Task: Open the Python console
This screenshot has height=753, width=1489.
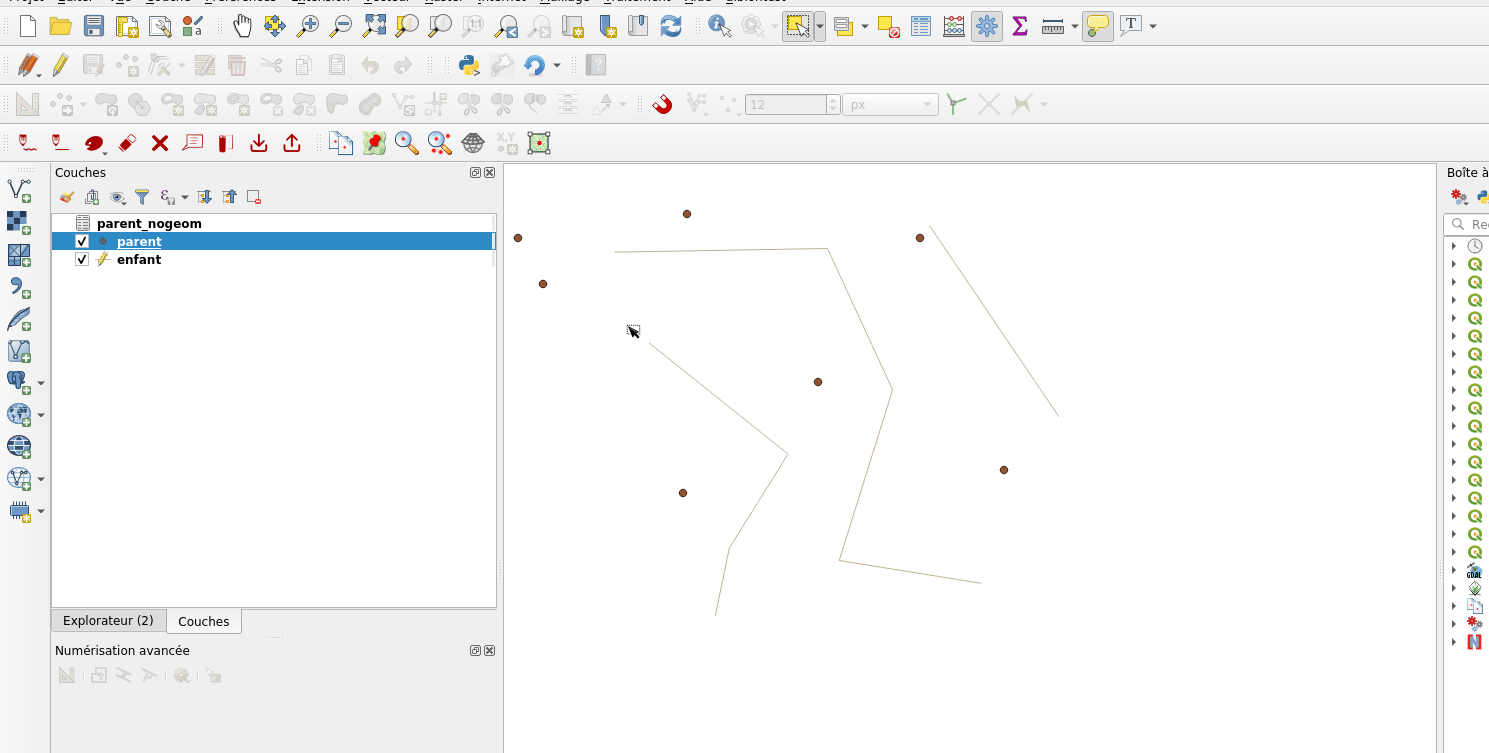Action: [469, 66]
